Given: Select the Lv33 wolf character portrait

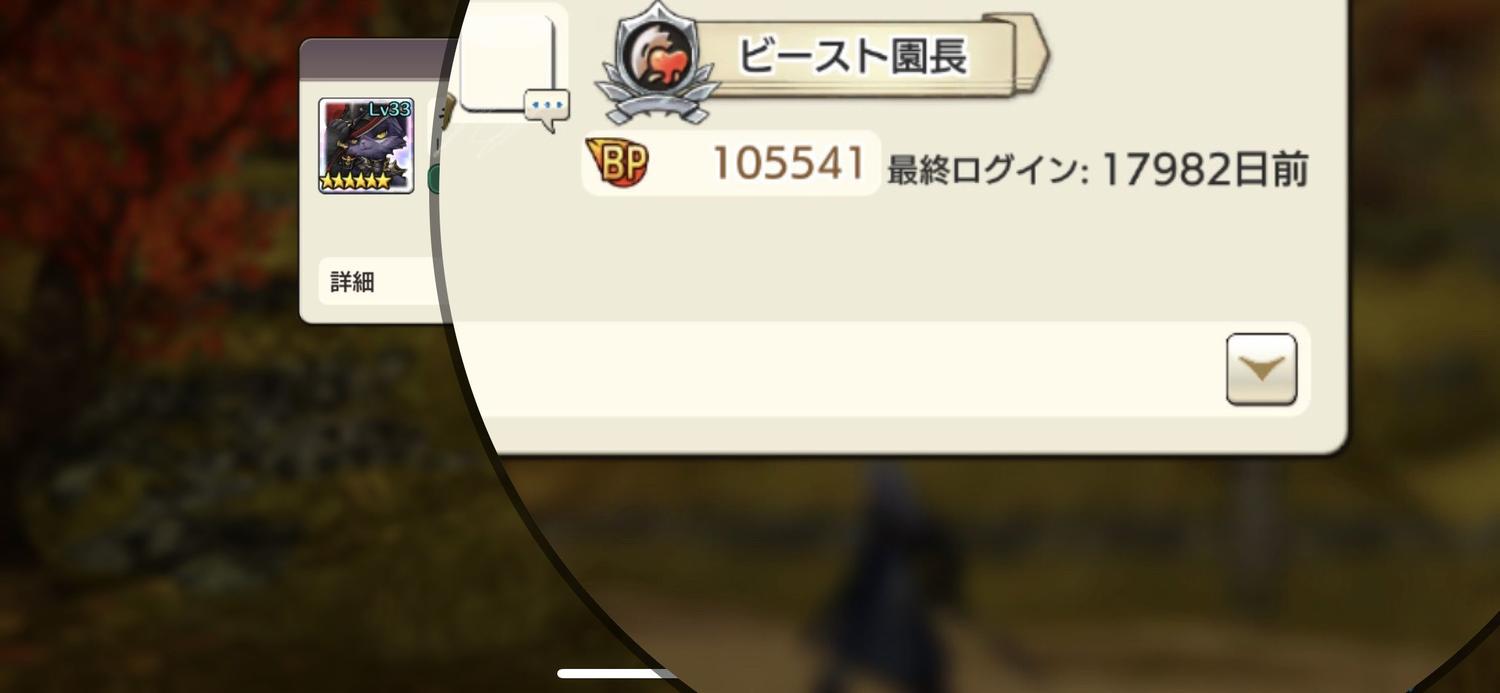Looking at the screenshot, I should [366, 146].
